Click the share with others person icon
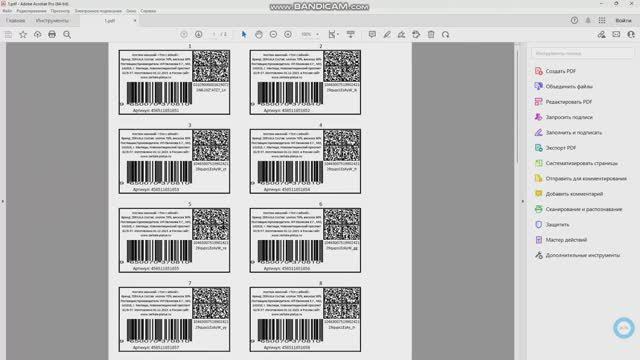 pos(631,35)
